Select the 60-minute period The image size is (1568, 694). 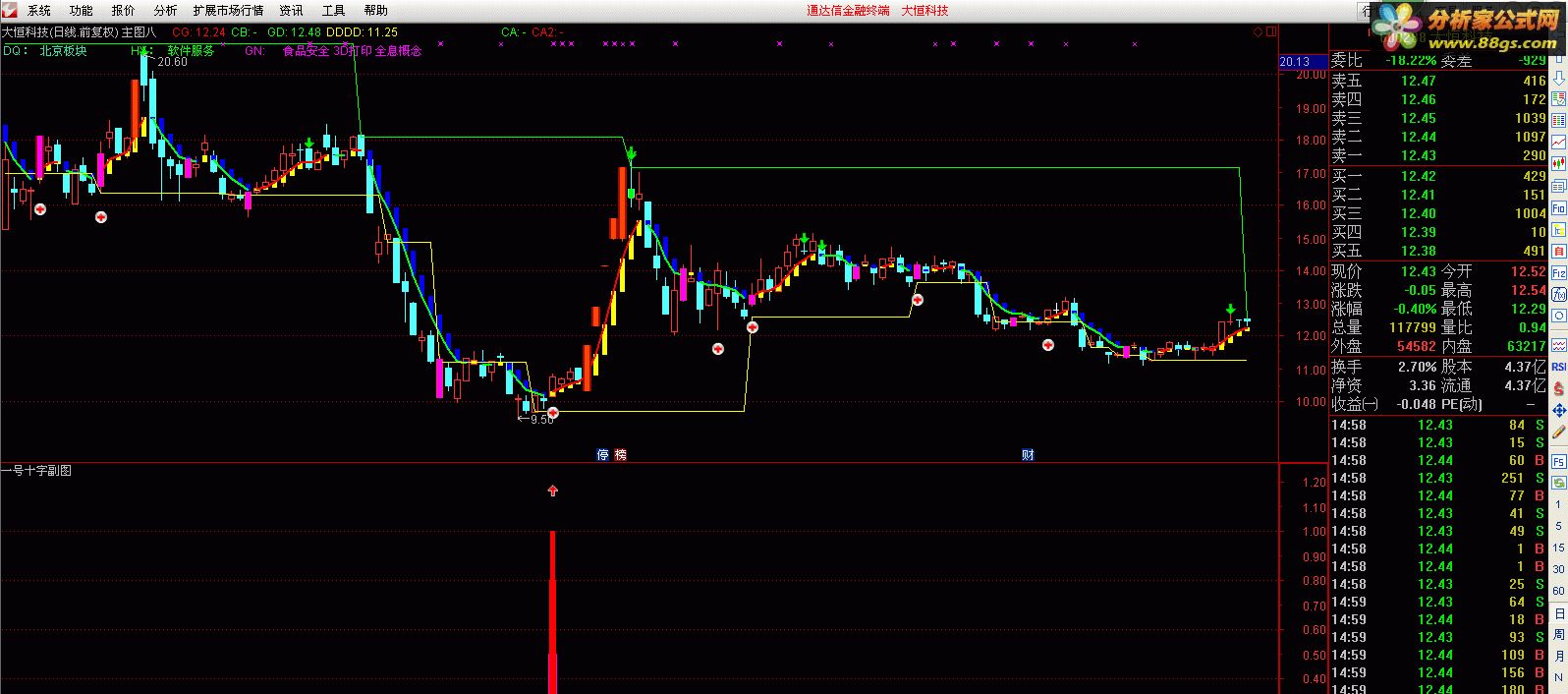tap(1558, 590)
